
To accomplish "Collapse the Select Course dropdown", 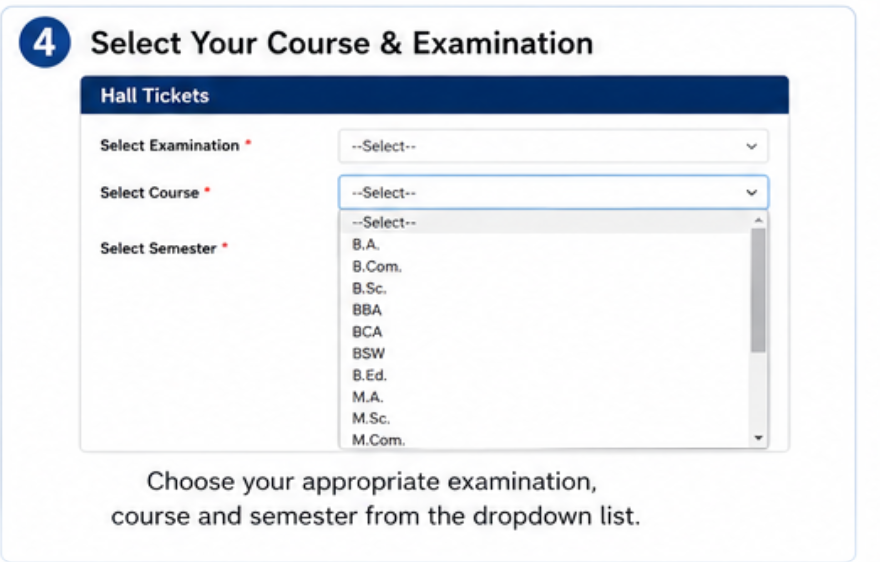I will tap(553, 193).
